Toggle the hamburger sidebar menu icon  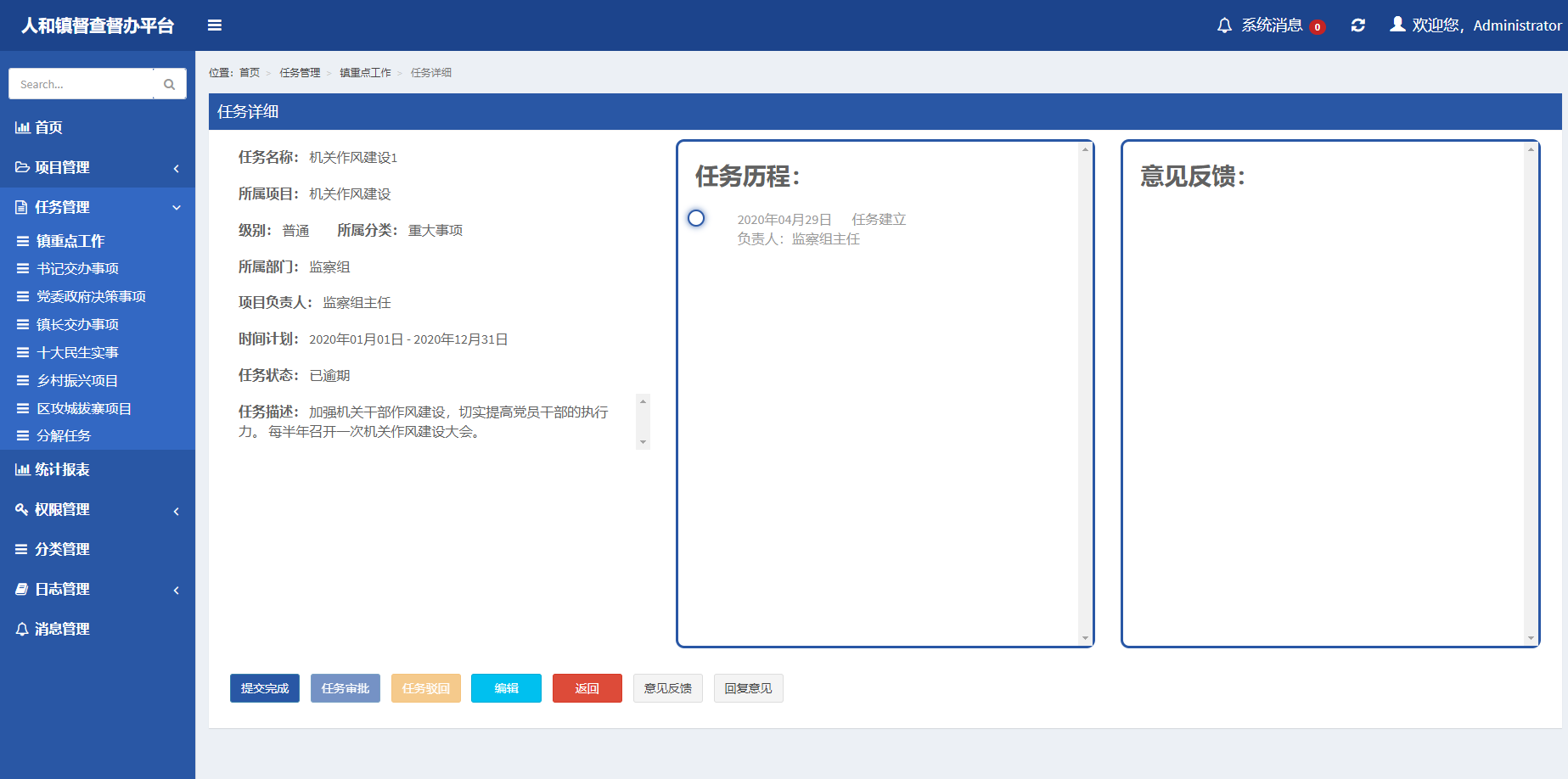coord(215,25)
